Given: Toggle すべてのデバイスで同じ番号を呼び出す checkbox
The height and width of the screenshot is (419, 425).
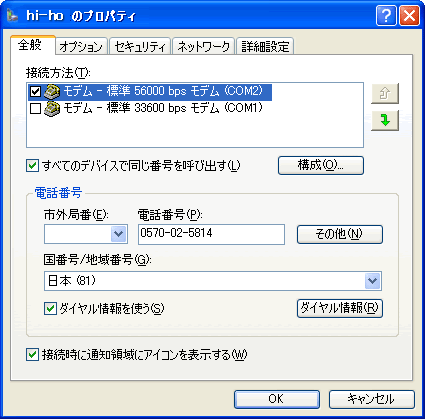Looking at the screenshot, I should point(32,166).
